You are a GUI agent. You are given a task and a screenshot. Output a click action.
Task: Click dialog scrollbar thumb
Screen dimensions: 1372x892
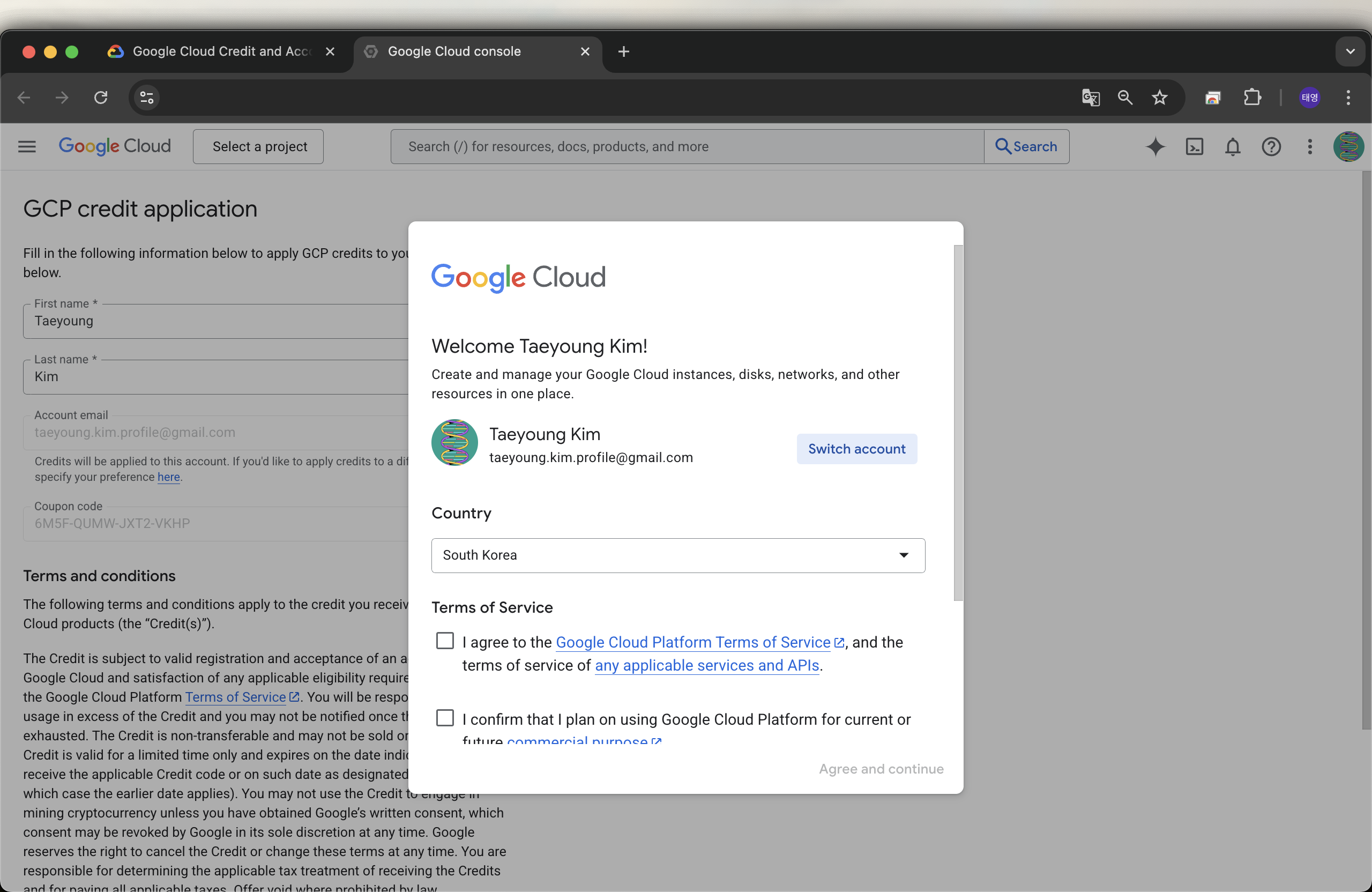pyautogui.click(x=958, y=422)
